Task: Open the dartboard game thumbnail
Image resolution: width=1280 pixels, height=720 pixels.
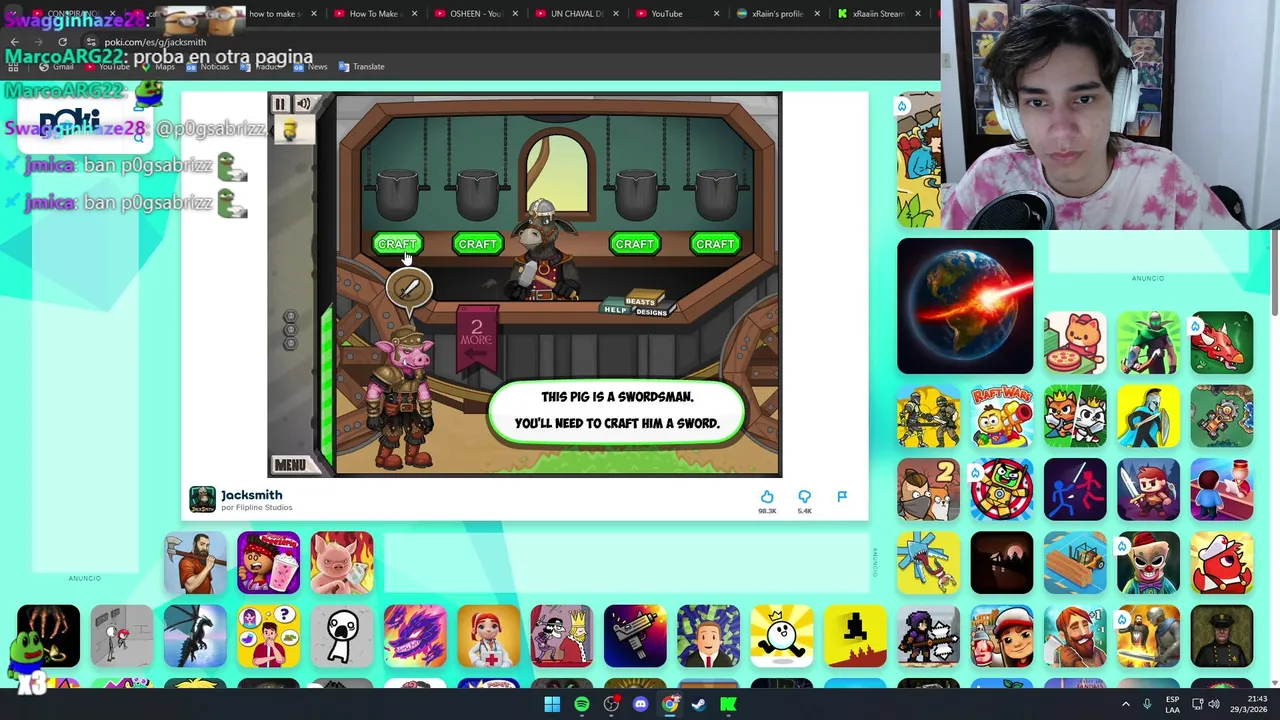Action: click(x=1002, y=490)
